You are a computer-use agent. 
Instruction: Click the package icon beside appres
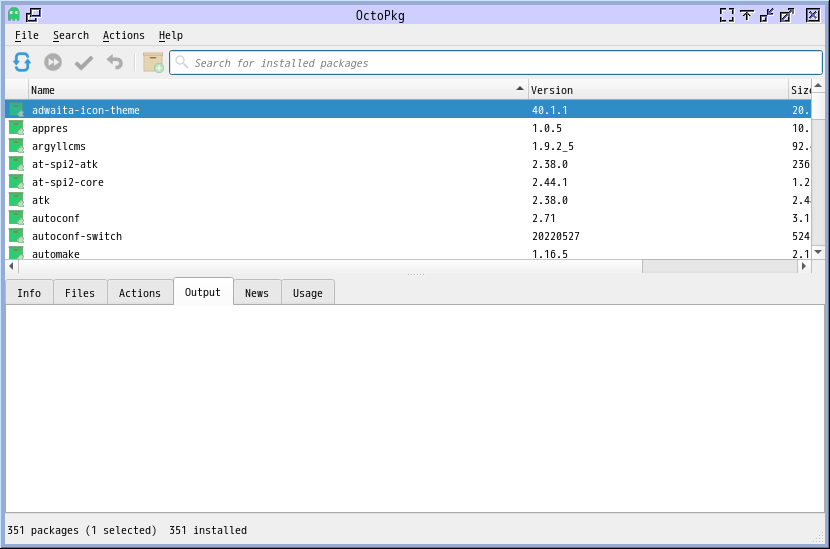(x=16, y=128)
